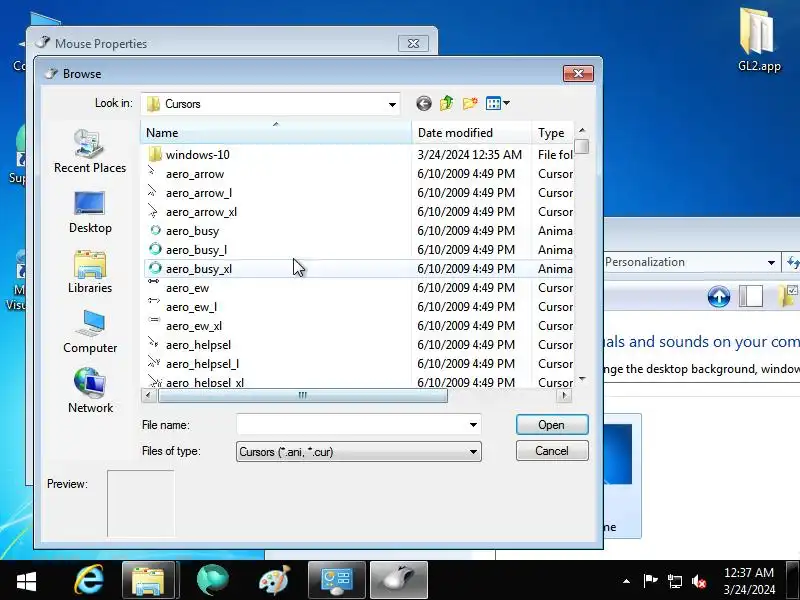Click the blue up-arrow icon in Personalization window
800x600 pixels.
click(x=719, y=296)
